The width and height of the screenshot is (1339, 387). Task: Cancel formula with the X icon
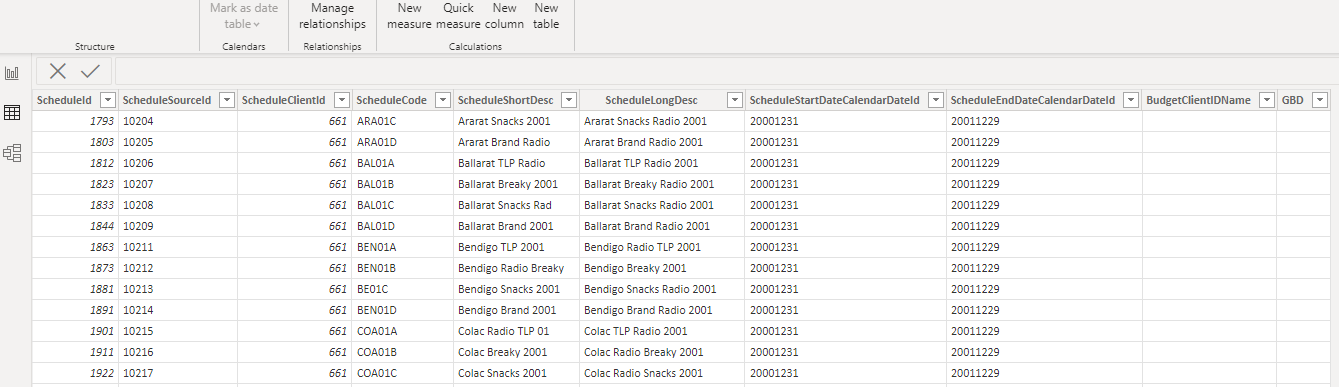point(58,71)
